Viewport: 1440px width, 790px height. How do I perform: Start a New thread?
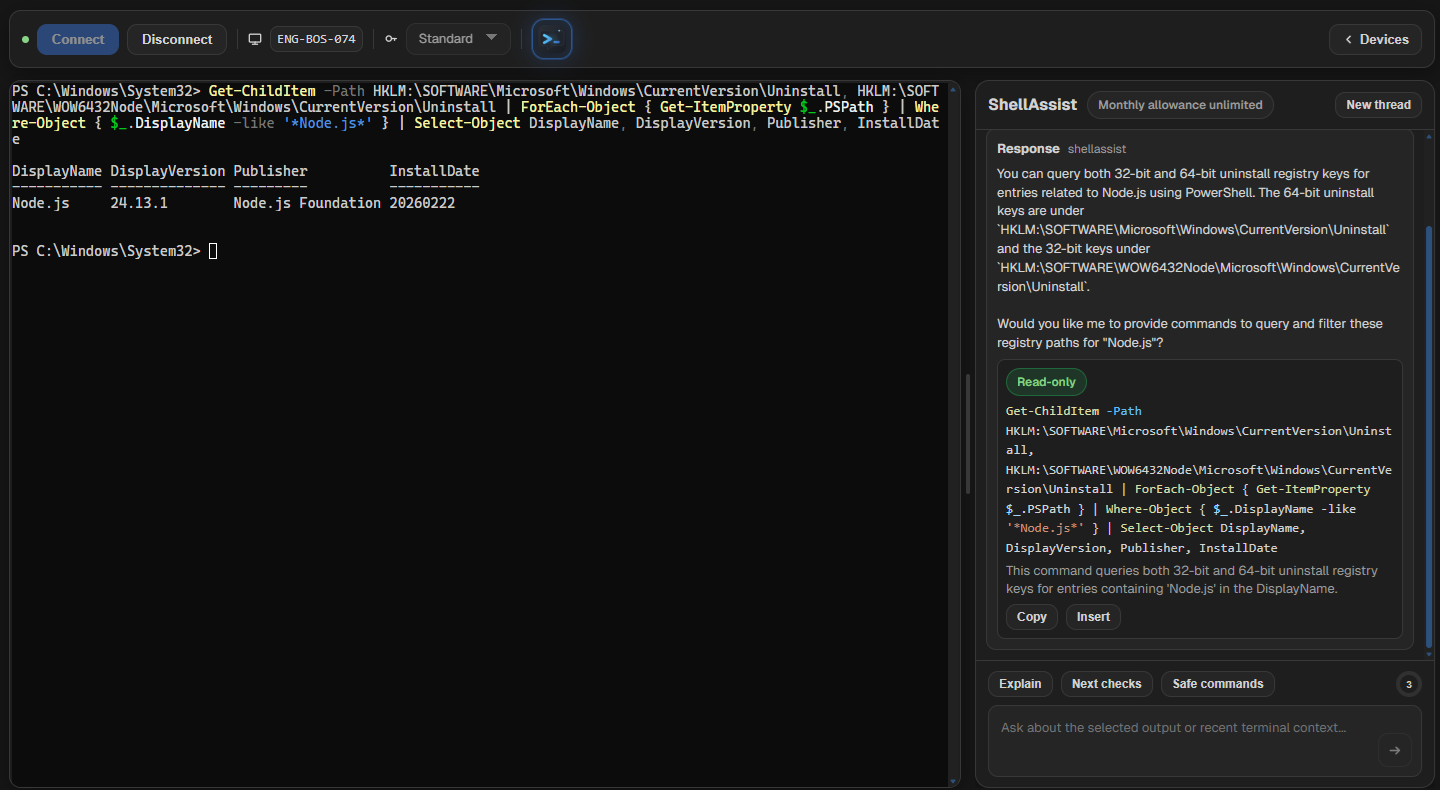[1378, 105]
